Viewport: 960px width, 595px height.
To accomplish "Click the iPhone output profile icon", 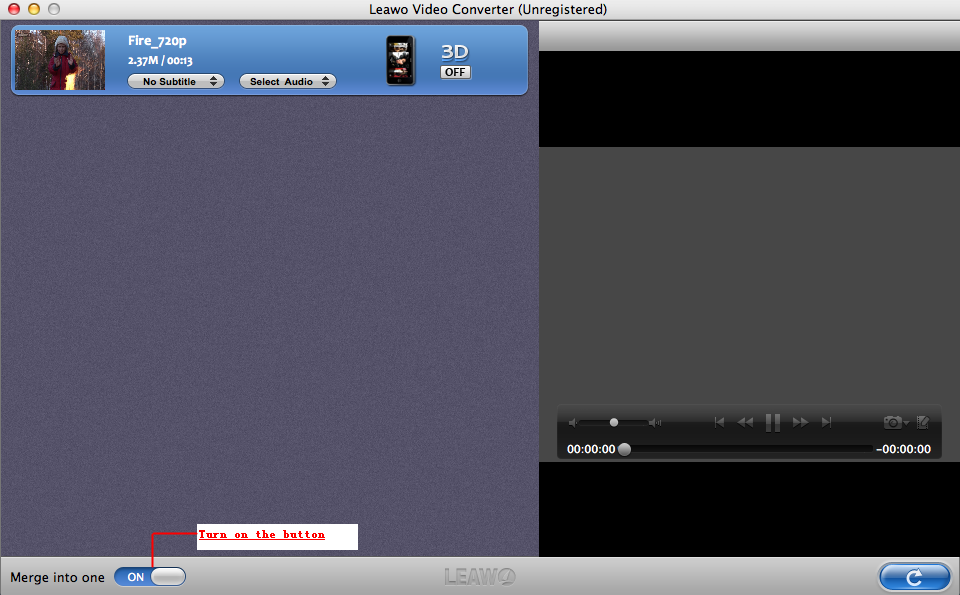I will point(400,60).
